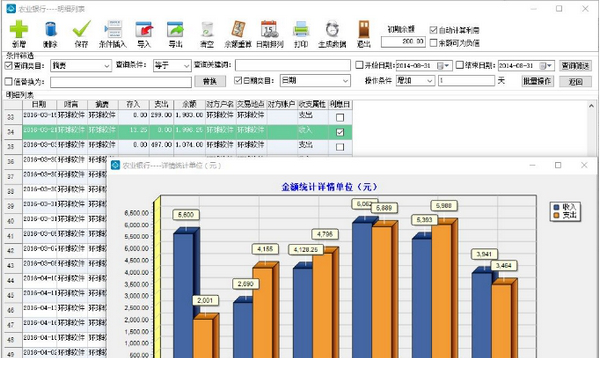
Task: Click the 日期 (Date) column header
Action: point(39,104)
